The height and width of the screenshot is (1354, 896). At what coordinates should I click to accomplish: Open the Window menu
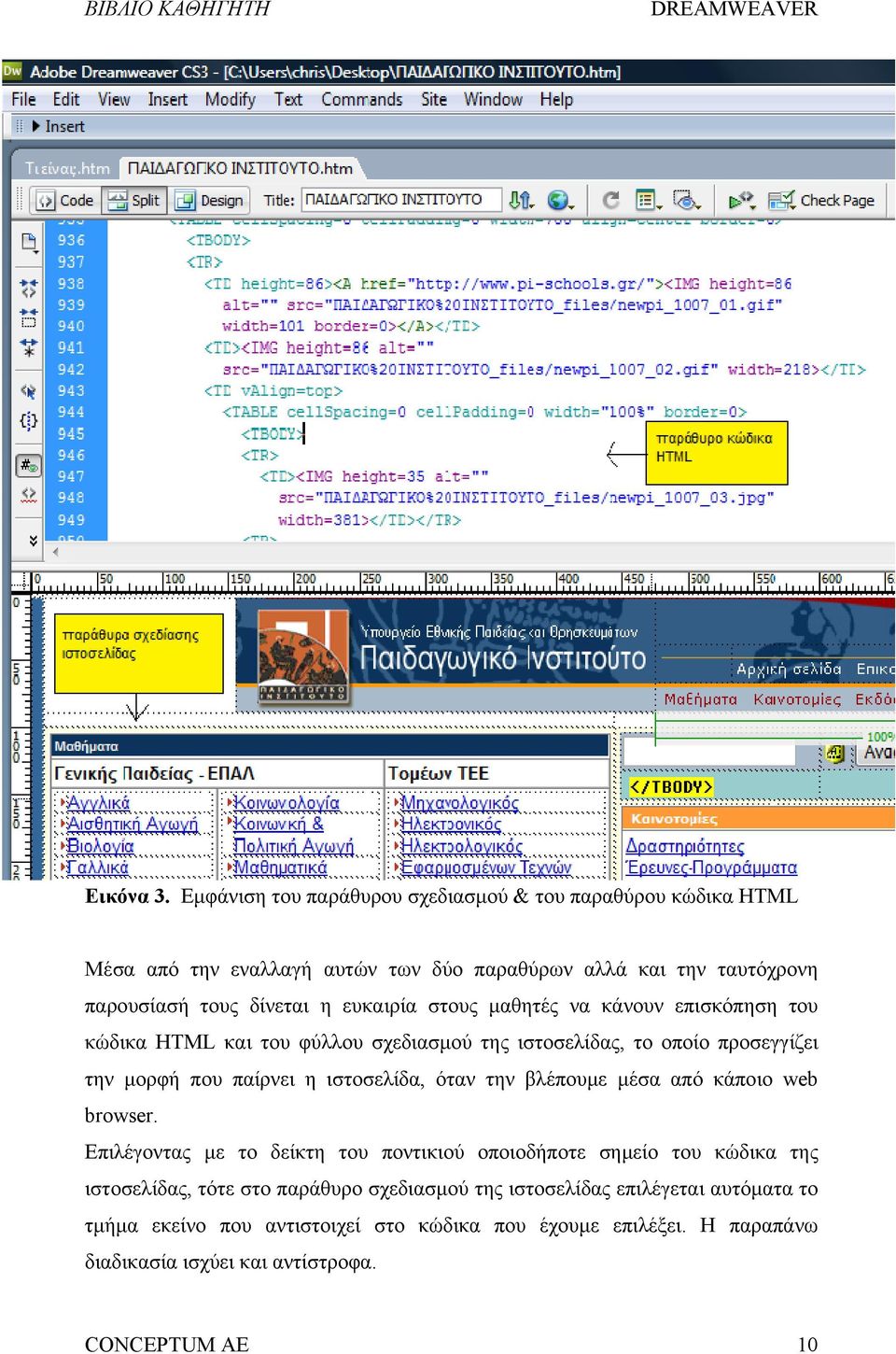coord(493,99)
